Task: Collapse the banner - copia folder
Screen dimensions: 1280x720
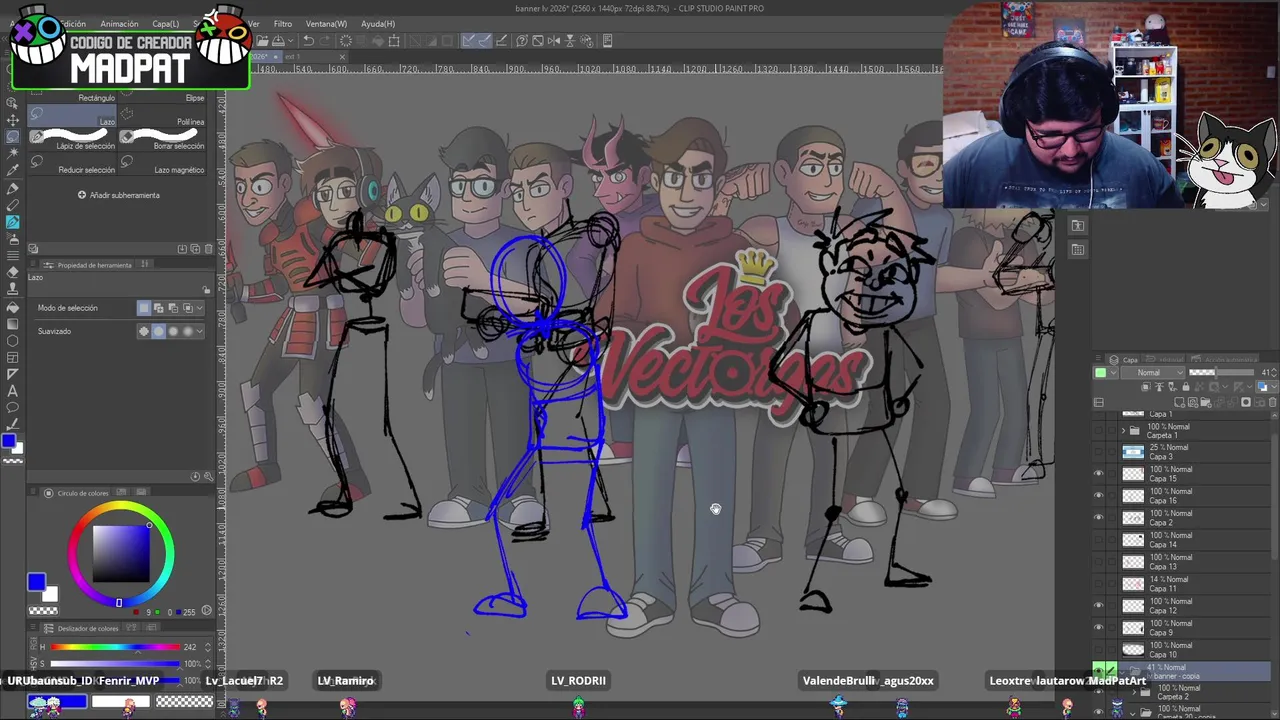Action: coord(1123,671)
